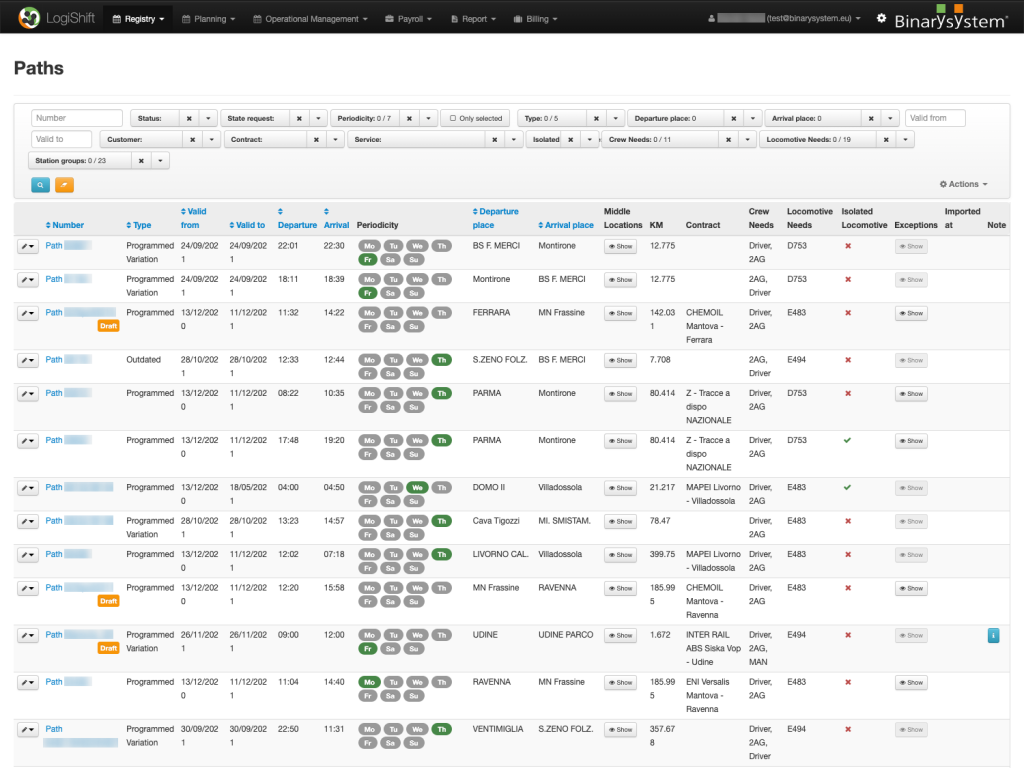1024x768 pixels.
Task: Open the Actions dropdown
Action: [963, 184]
